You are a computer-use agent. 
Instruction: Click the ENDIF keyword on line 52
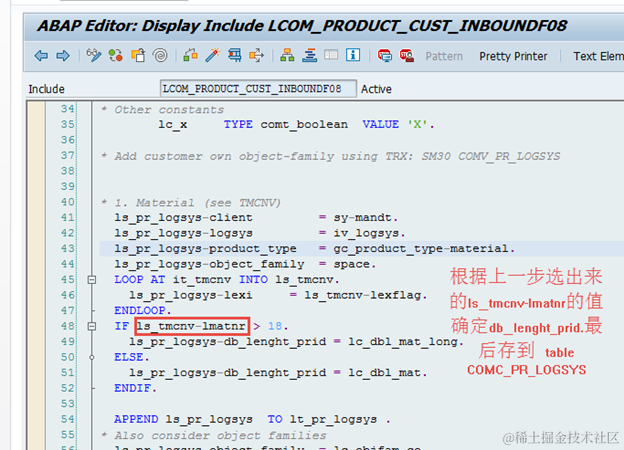133,388
